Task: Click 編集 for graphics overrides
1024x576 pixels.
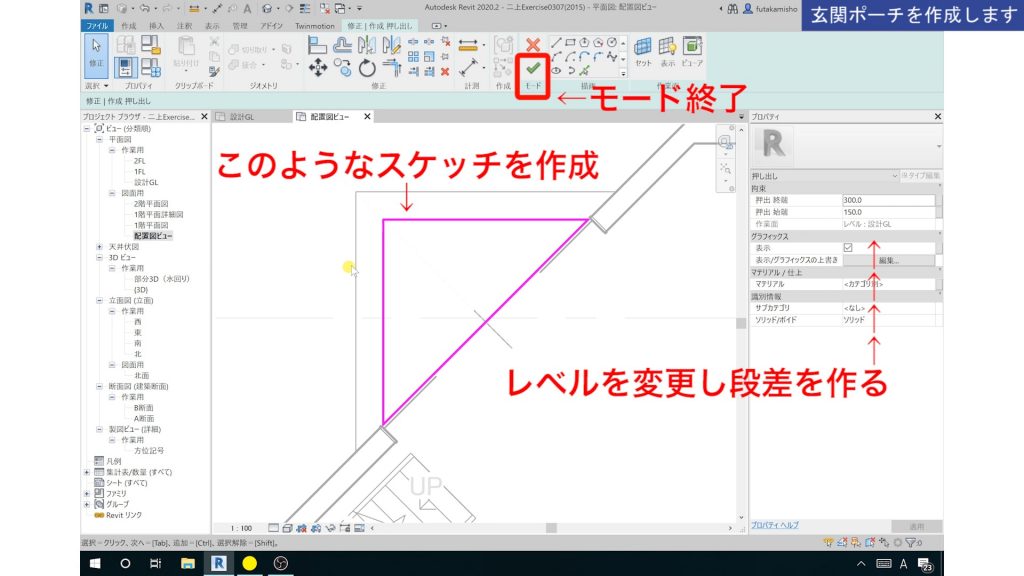Action: [x=888, y=258]
